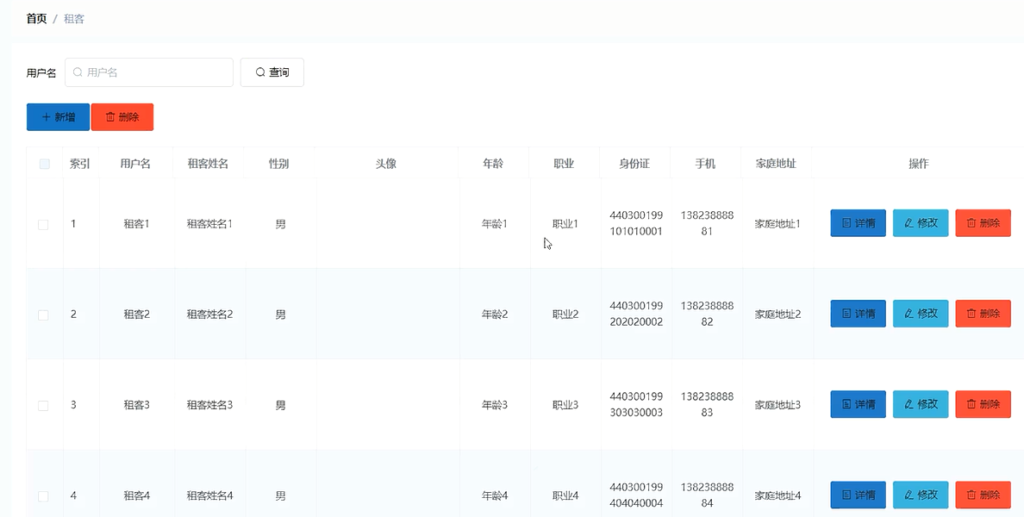
Task: Click the 性别 column header
Action: [279, 164]
